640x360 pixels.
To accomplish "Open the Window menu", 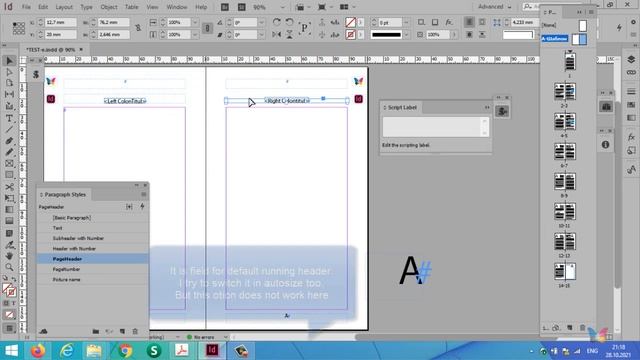I will coord(177,7).
